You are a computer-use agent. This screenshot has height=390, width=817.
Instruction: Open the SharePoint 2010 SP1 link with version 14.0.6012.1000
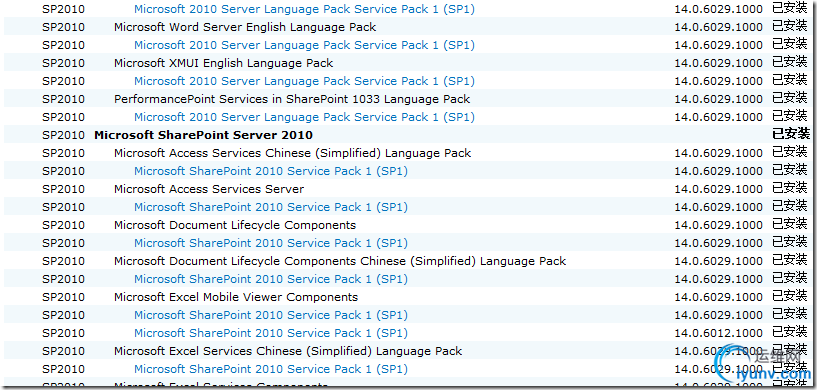click(x=271, y=333)
